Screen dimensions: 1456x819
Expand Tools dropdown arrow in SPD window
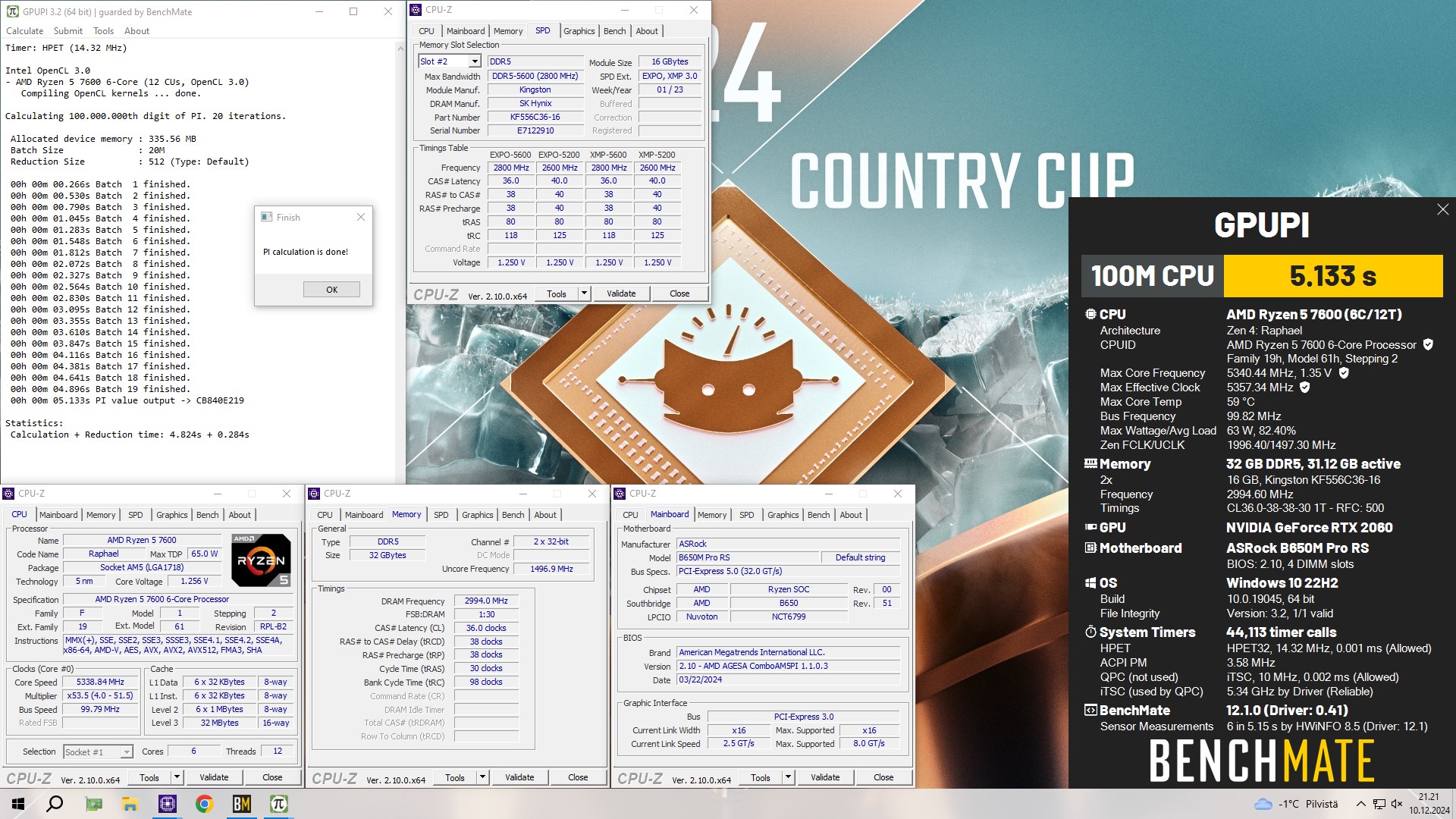pyautogui.click(x=583, y=293)
